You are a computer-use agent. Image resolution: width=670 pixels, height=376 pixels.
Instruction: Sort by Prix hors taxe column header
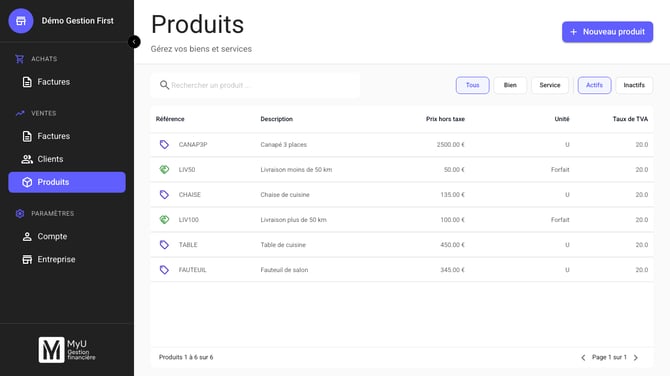coord(445,119)
